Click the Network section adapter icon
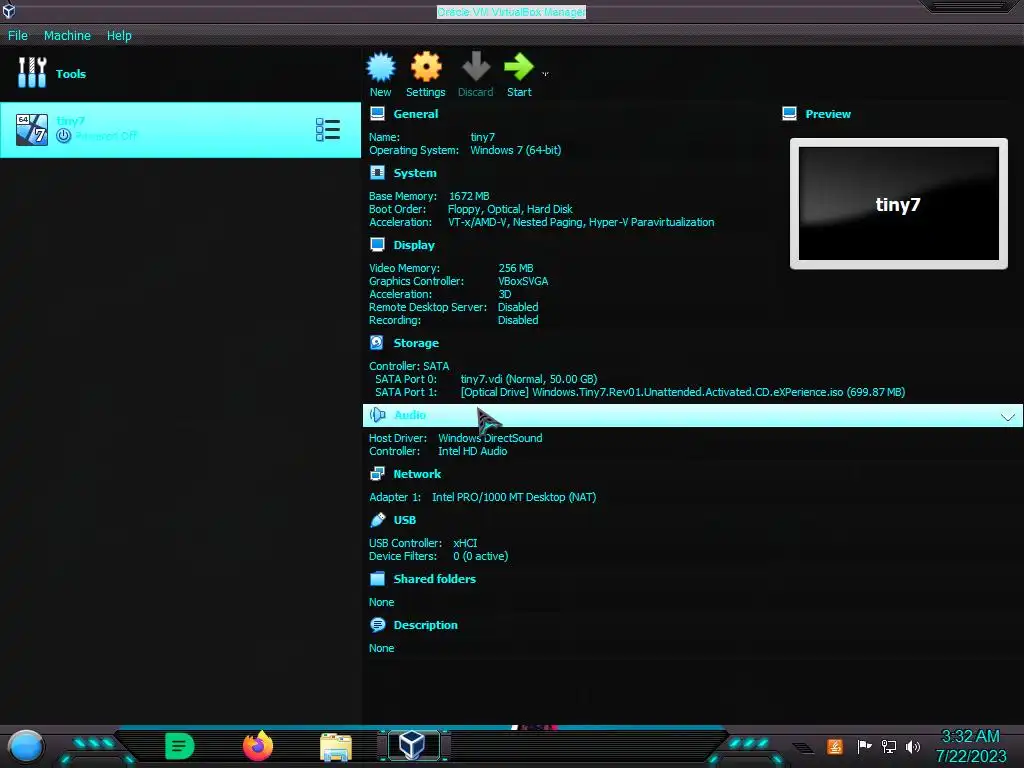 [x=377, y=473]
